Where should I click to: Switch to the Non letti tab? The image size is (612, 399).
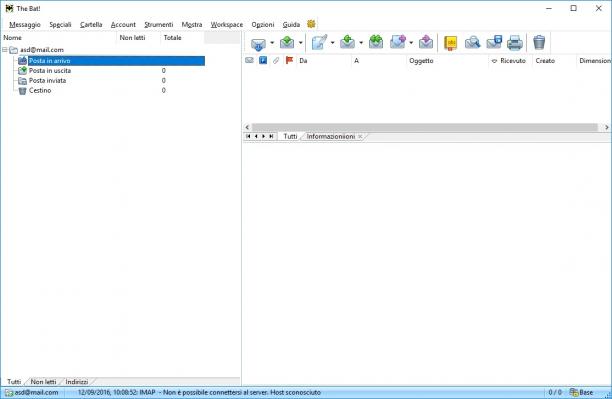tap(43, 381)
